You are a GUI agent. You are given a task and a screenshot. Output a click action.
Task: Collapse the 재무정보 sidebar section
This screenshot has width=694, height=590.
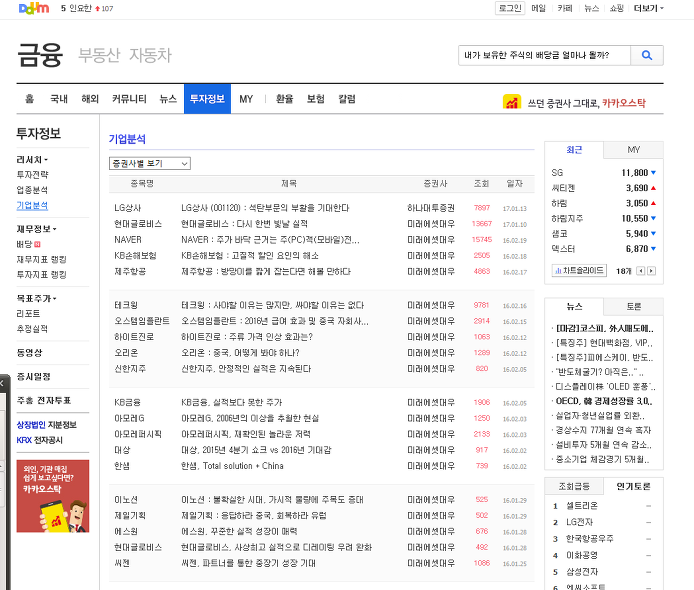(x=36, y=229)
